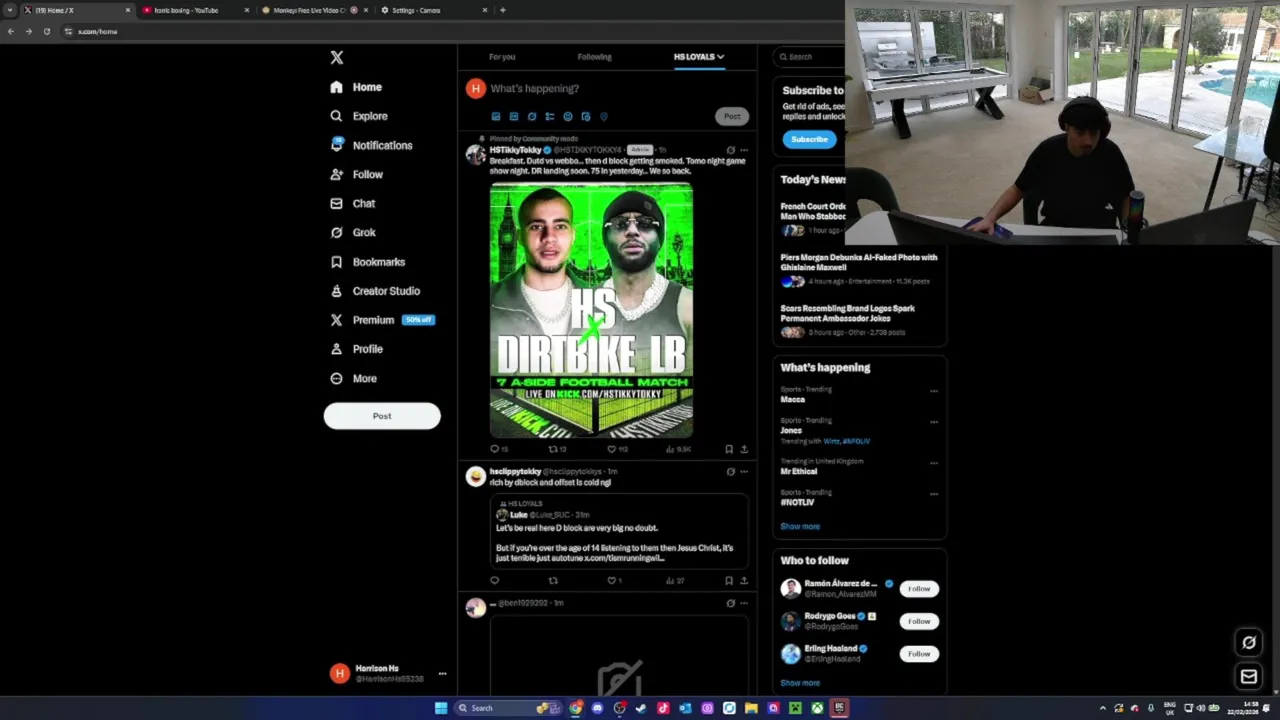Click the greyed Post button in the composer
The width and height of the screenshot is (1280, 720).
point(732,116)
